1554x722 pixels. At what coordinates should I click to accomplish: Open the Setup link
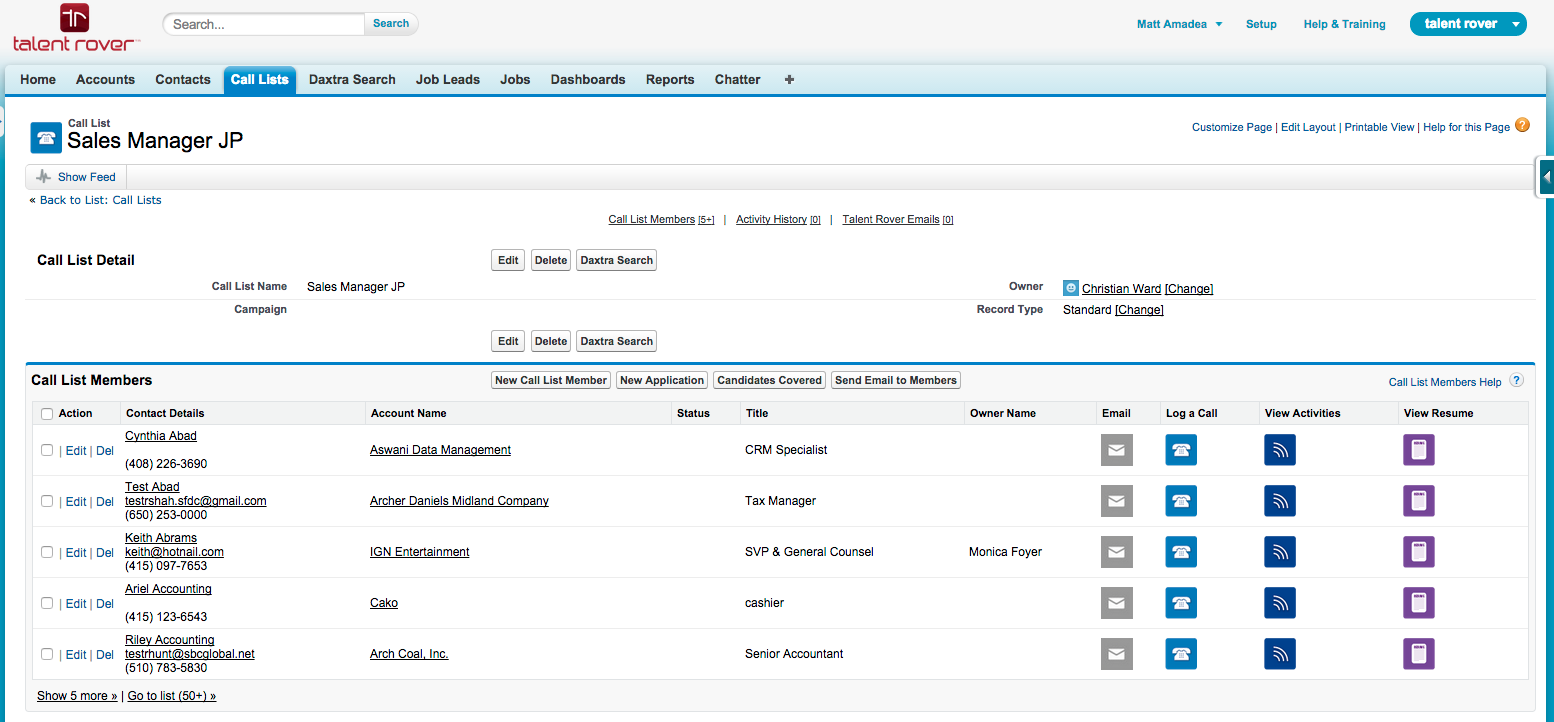1261,24
